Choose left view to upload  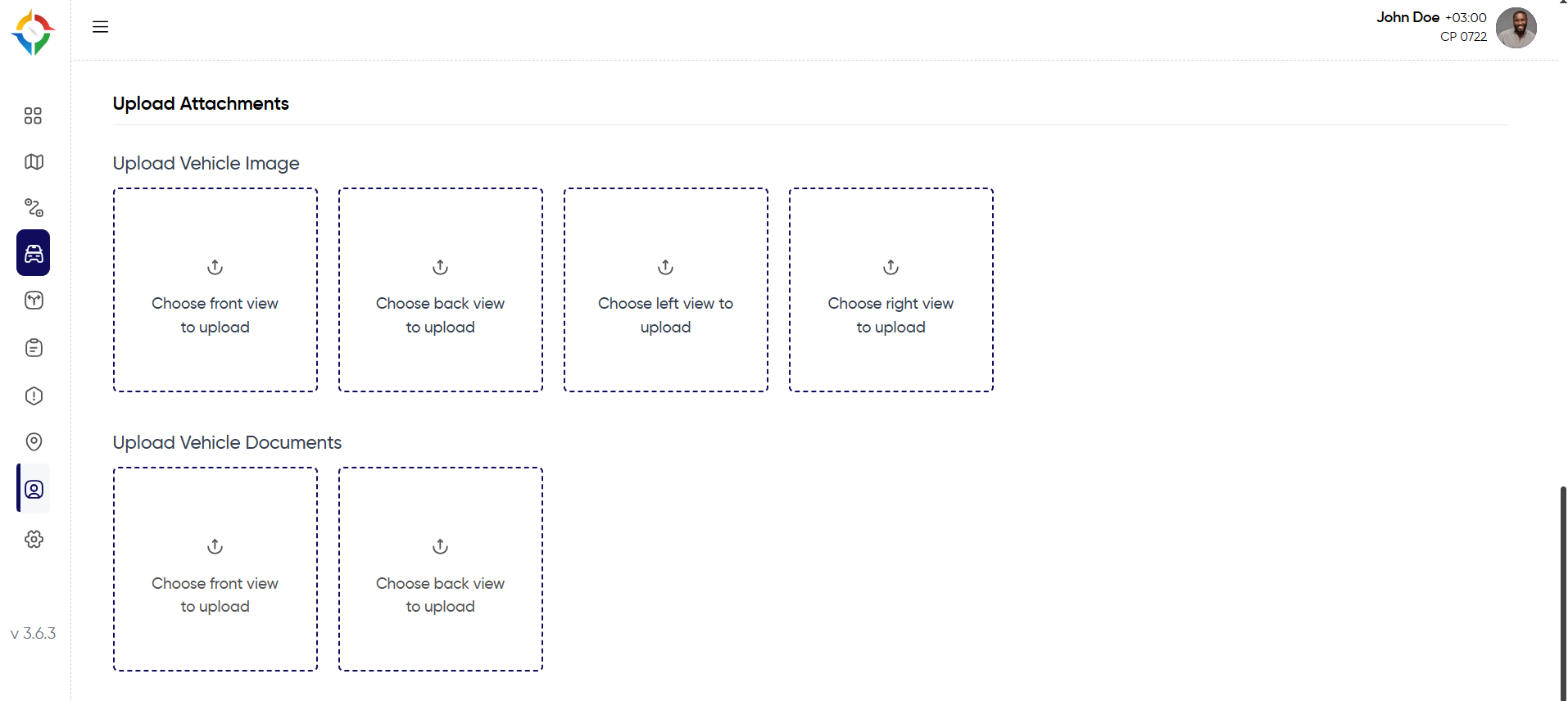coord(666,290)
